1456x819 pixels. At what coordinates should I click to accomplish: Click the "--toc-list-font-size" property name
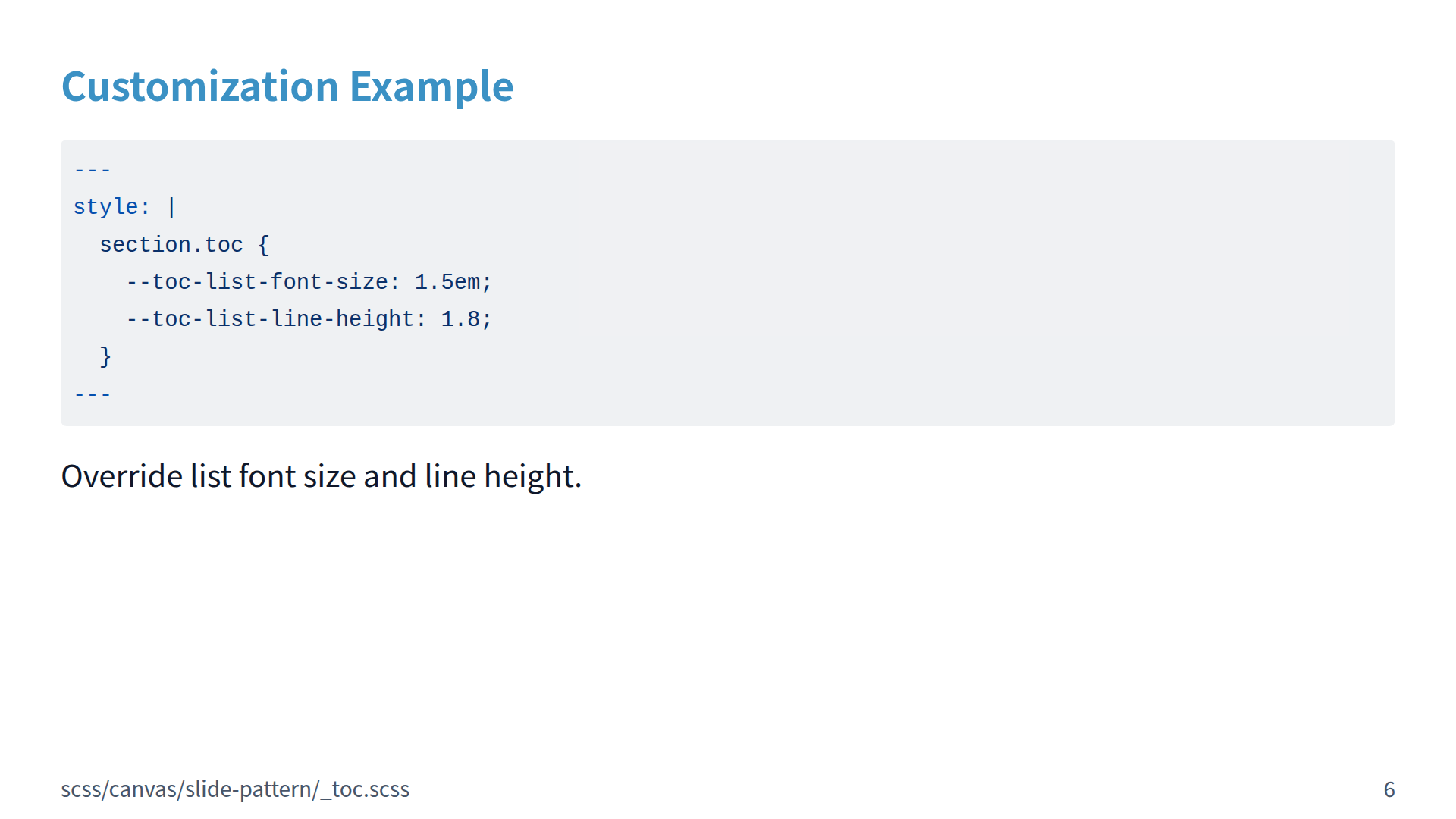tap(257, 282)
